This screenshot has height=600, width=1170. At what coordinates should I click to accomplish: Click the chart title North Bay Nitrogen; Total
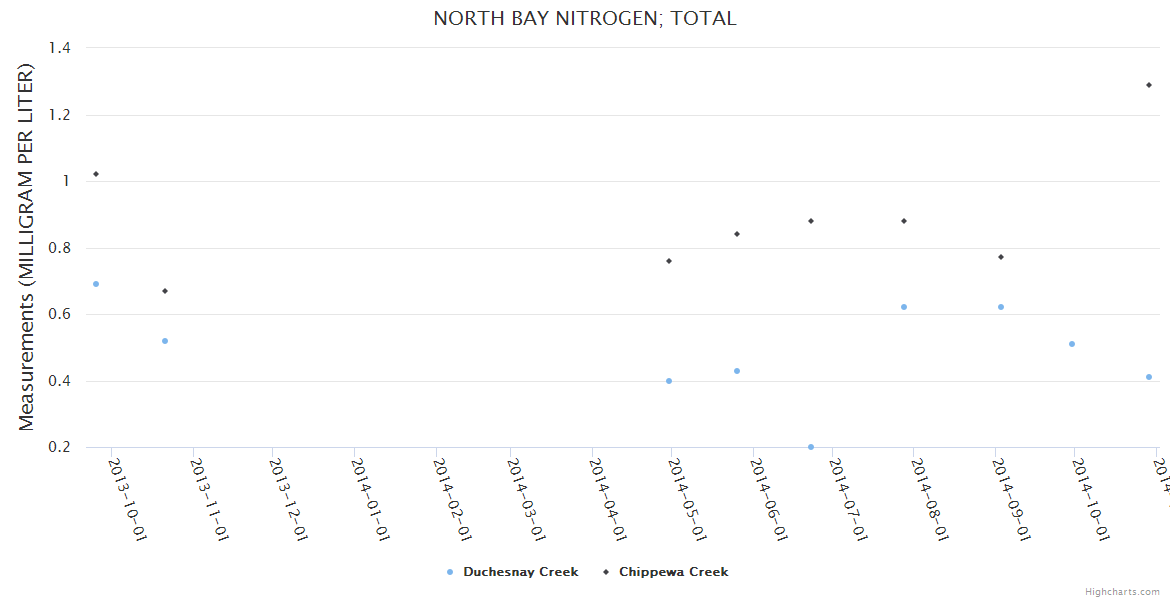(x=584, y=19)
